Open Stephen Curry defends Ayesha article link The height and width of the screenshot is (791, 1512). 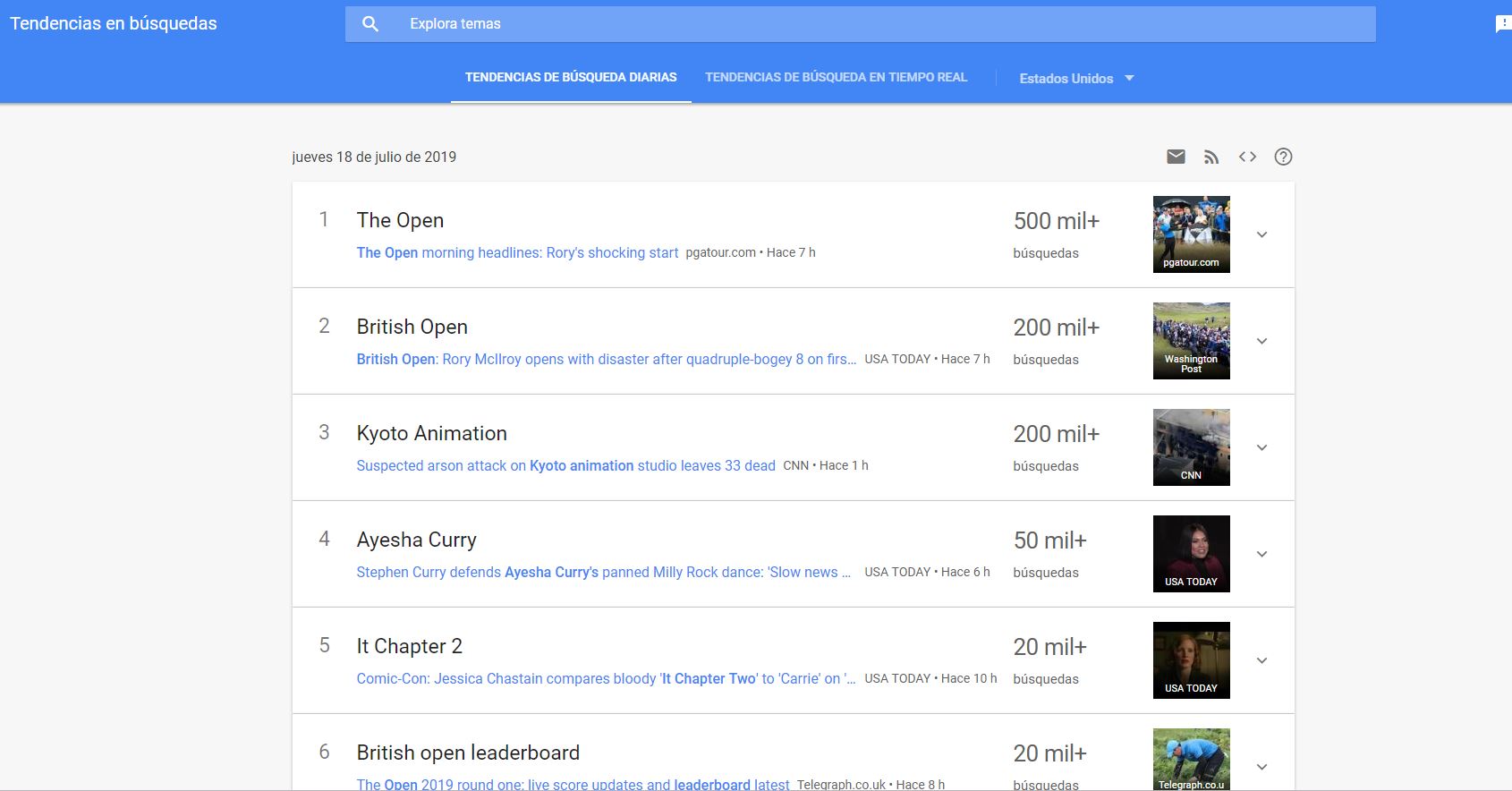pos(603,572)
